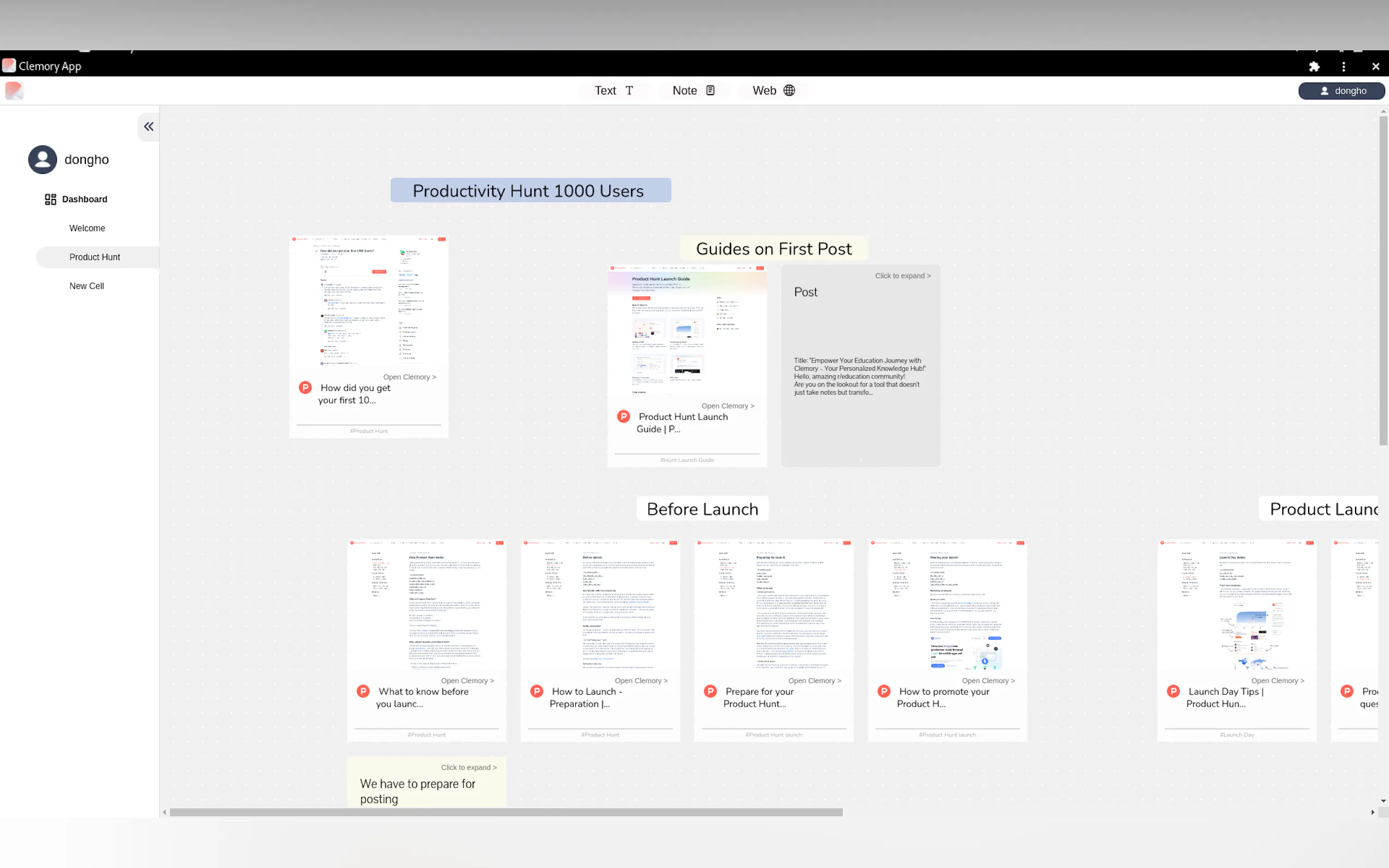Image resolution: width=1389 pixels, height=868 pixels.
Task: Click the horizontal canvas scrollbar
Action: click(x=506, y=812)
